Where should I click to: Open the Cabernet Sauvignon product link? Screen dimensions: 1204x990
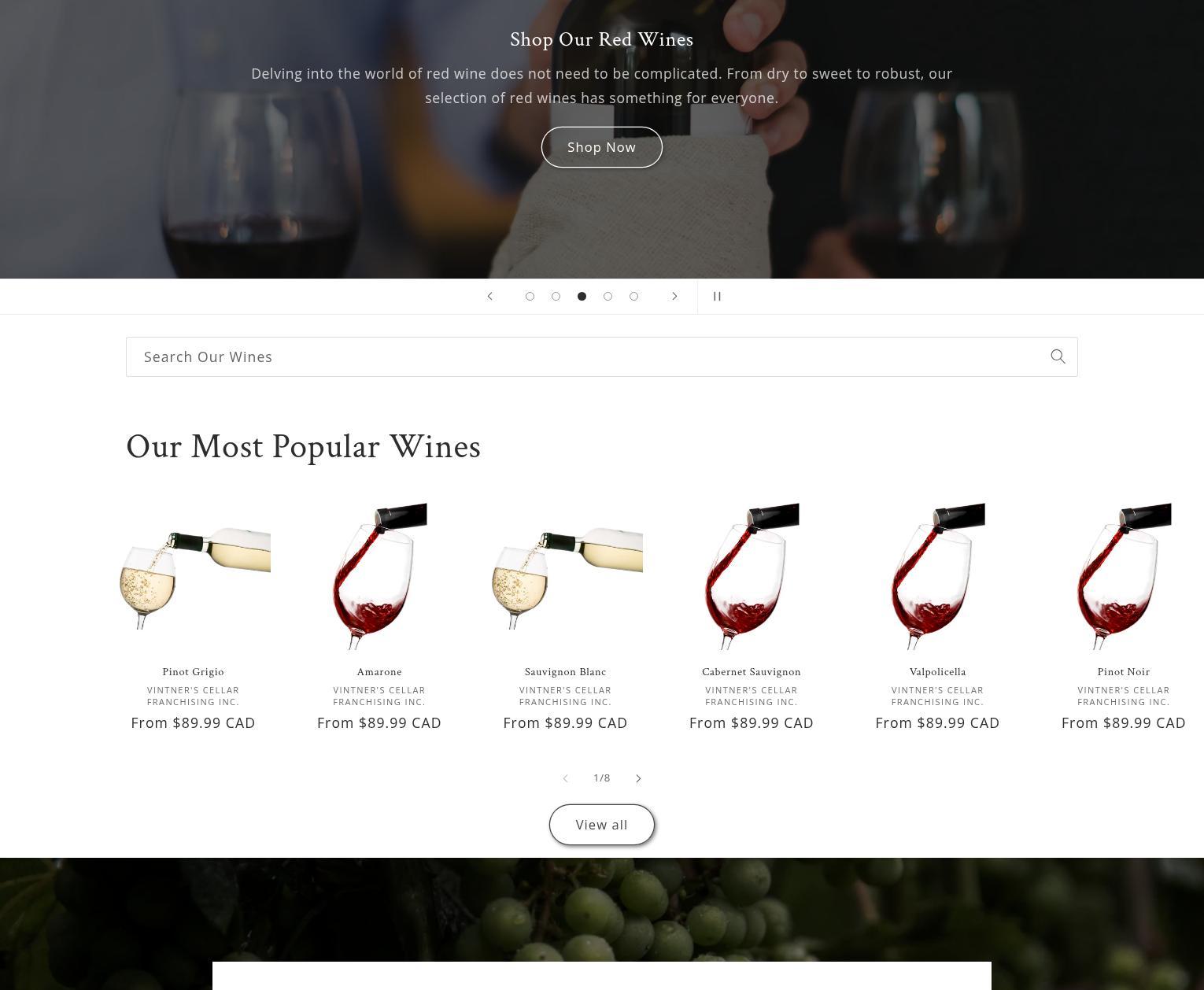click(x=752, y=672)
